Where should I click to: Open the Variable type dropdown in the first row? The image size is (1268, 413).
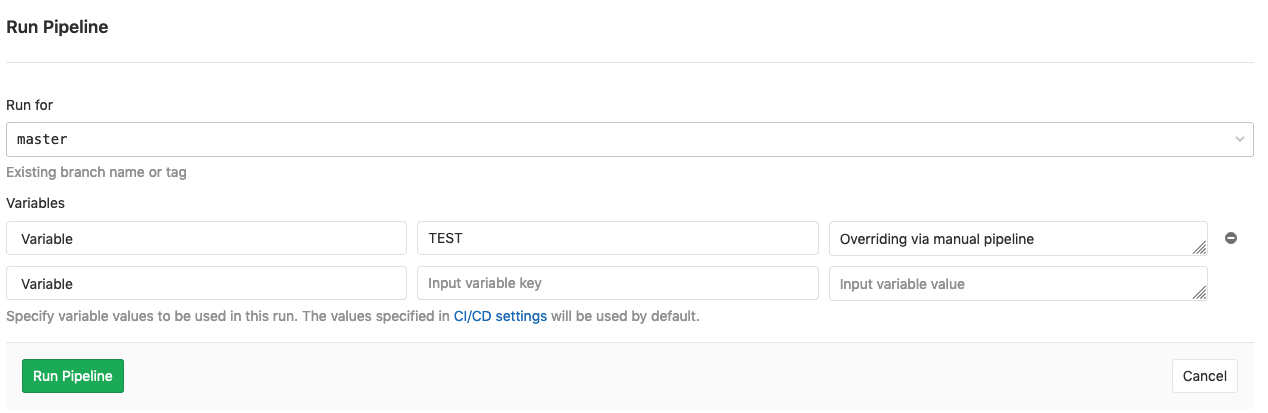206,239
